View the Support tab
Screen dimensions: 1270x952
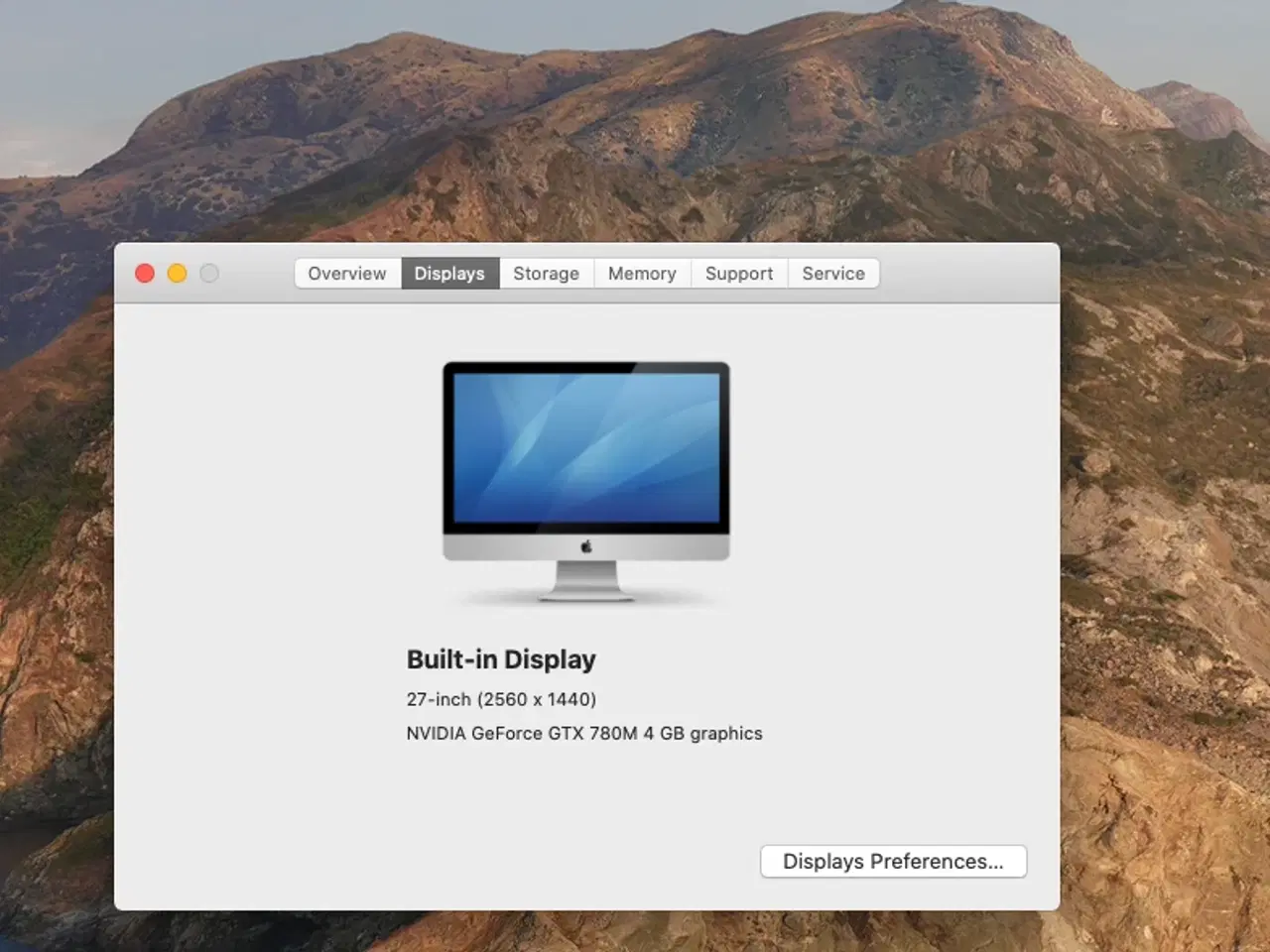tap(738, 273)
